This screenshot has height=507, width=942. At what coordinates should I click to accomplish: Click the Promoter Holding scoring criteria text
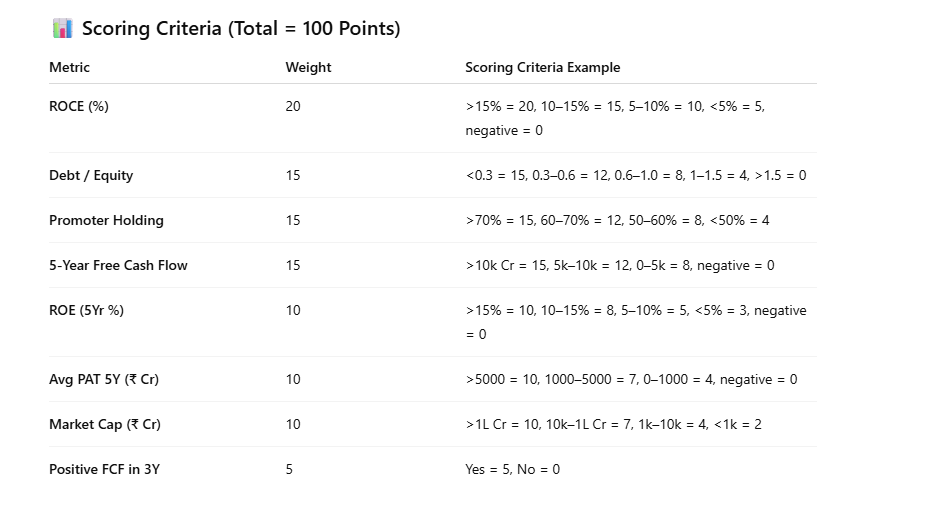point(615,220)
